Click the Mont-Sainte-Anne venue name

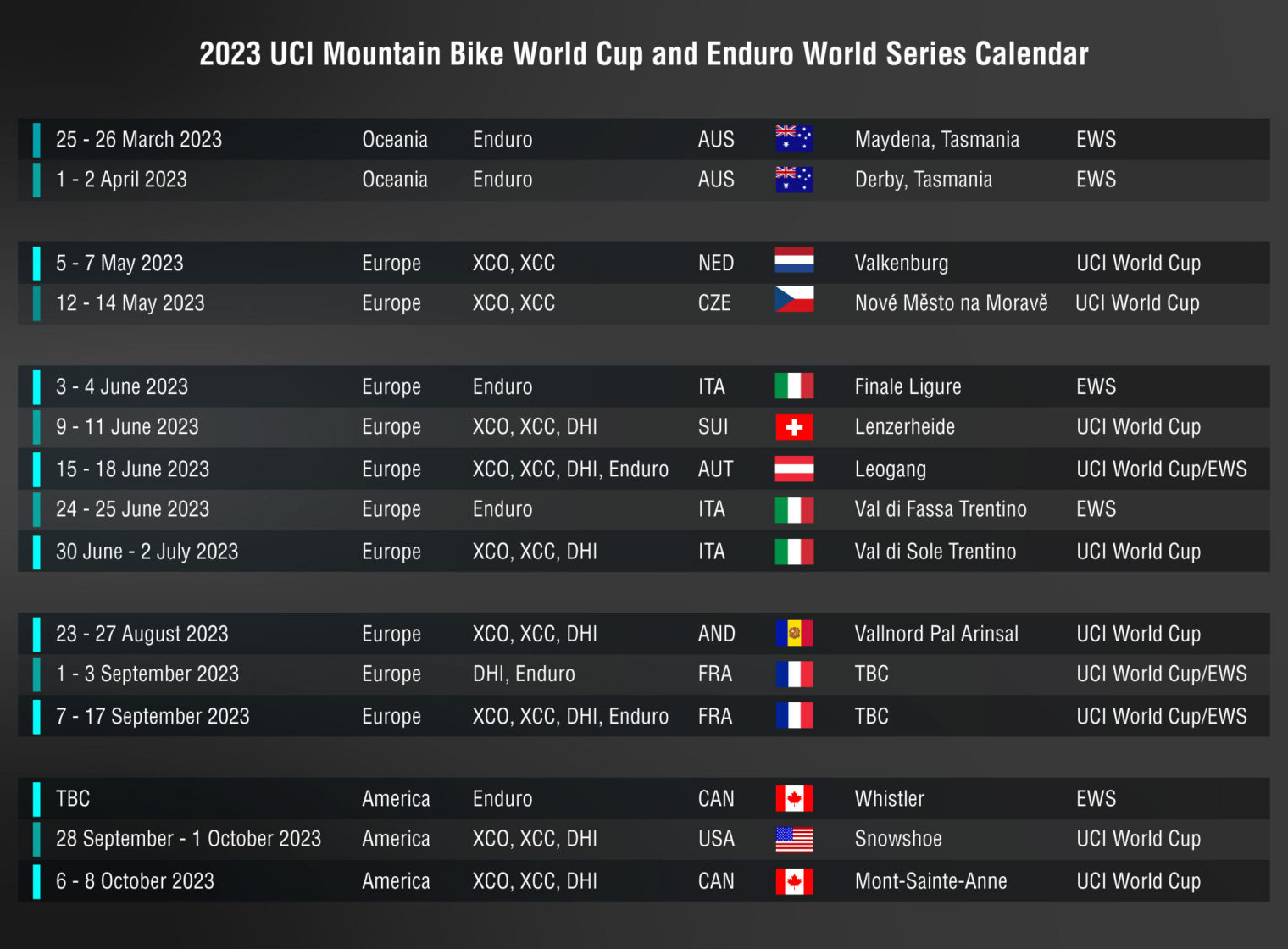point(931,881)
